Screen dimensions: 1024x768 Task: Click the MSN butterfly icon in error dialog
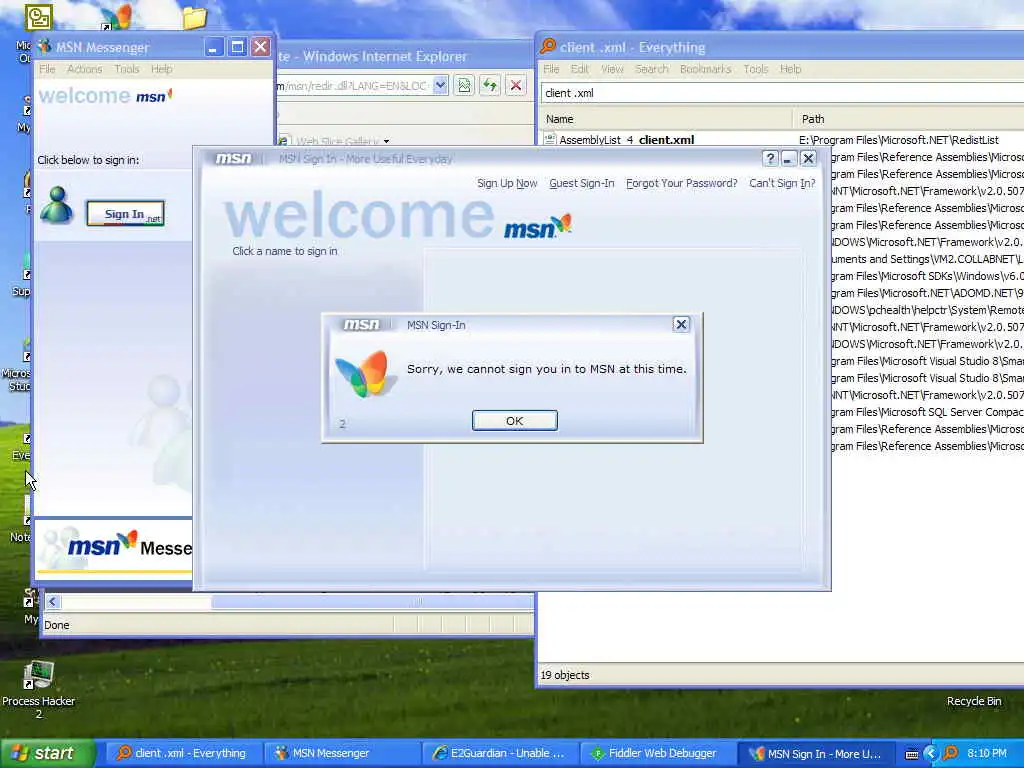click(x=364, y=374)
